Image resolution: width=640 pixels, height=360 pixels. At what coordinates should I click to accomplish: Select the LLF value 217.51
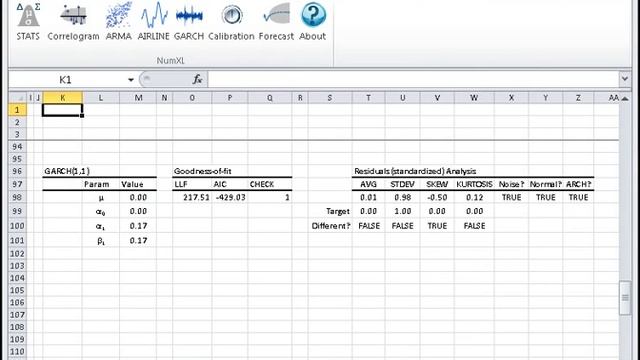196,198
